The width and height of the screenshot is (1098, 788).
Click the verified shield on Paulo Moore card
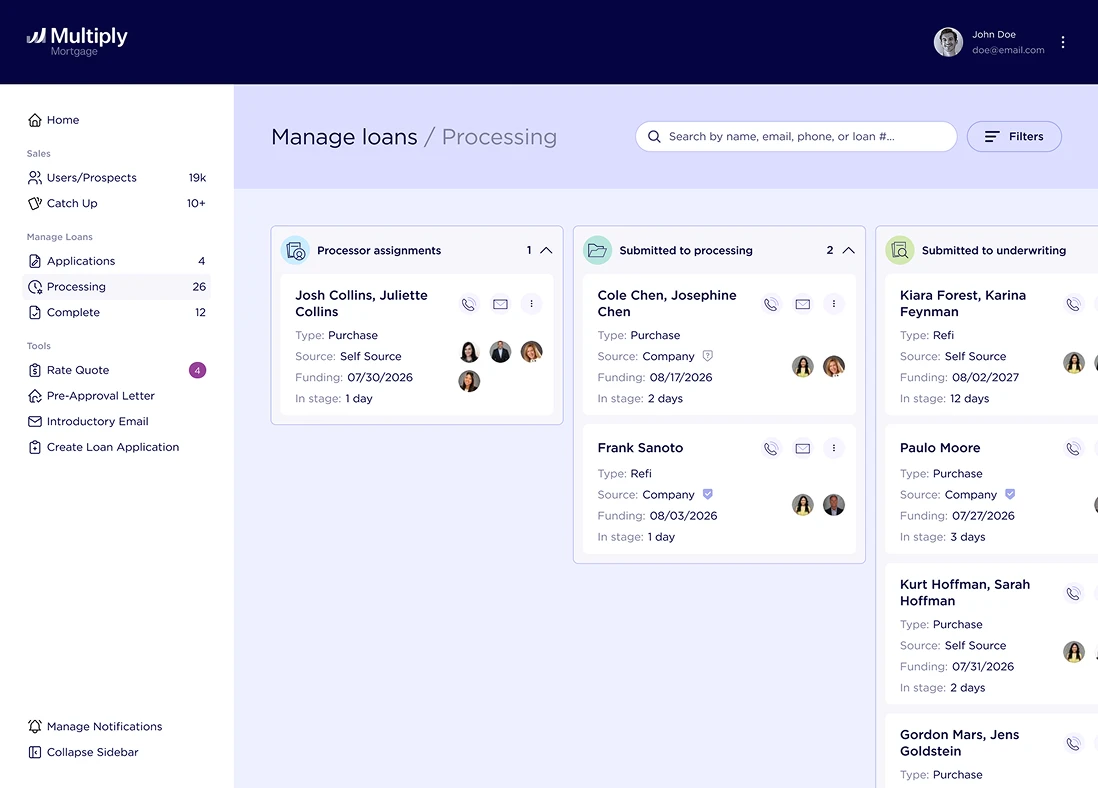pos(1010,494)
